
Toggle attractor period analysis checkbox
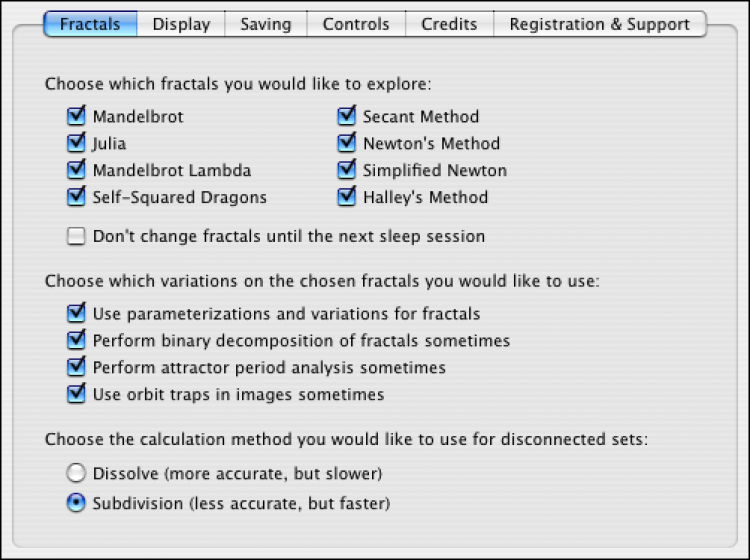pos(77,368)
